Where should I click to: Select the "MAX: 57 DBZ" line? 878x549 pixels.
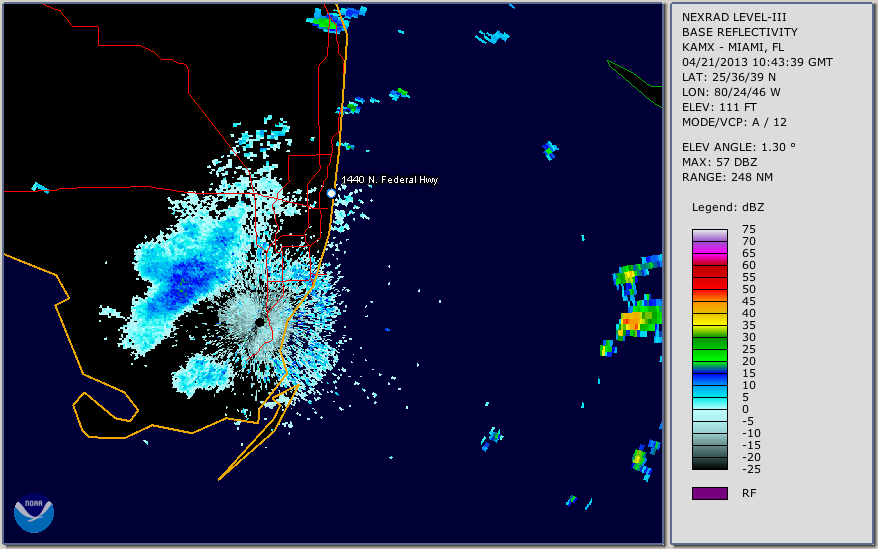point(720,162)
